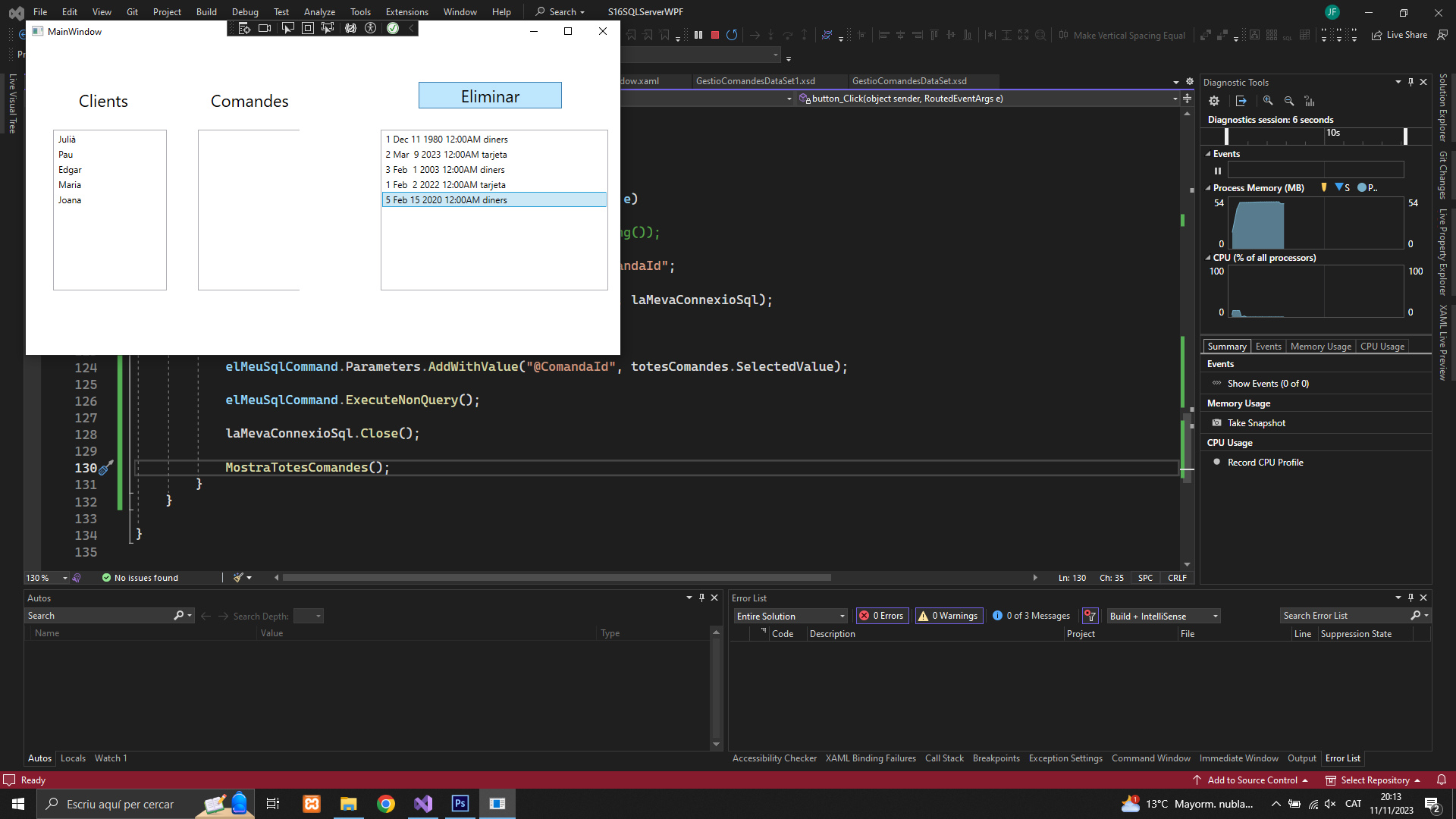Screen dimensions: 1456x819
Task: Pause execution via Break All icon
Action: pyautogui.click(x=698, y=35)
